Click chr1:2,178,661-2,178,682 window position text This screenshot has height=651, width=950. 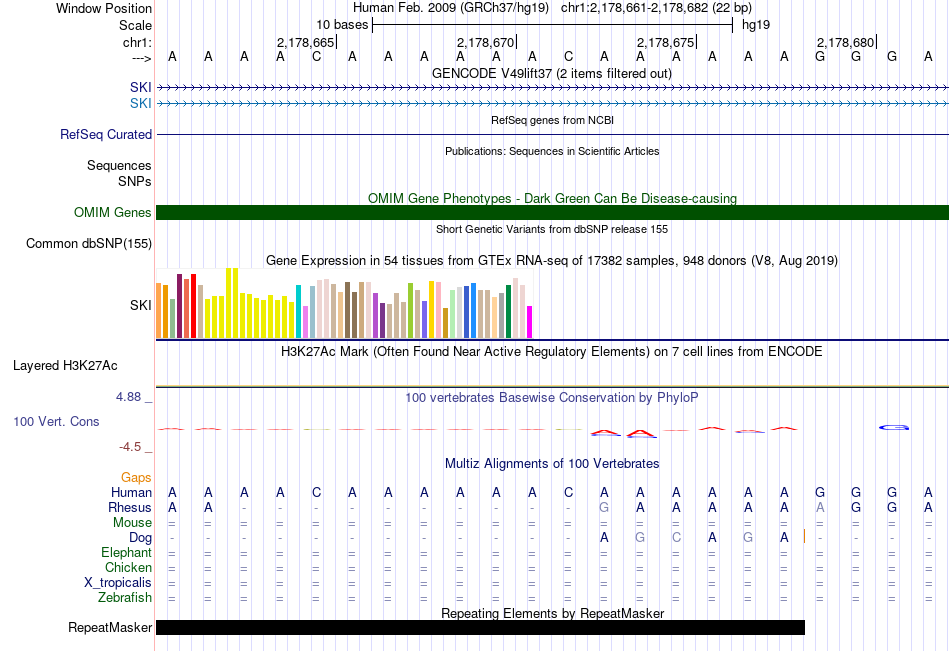656,8
